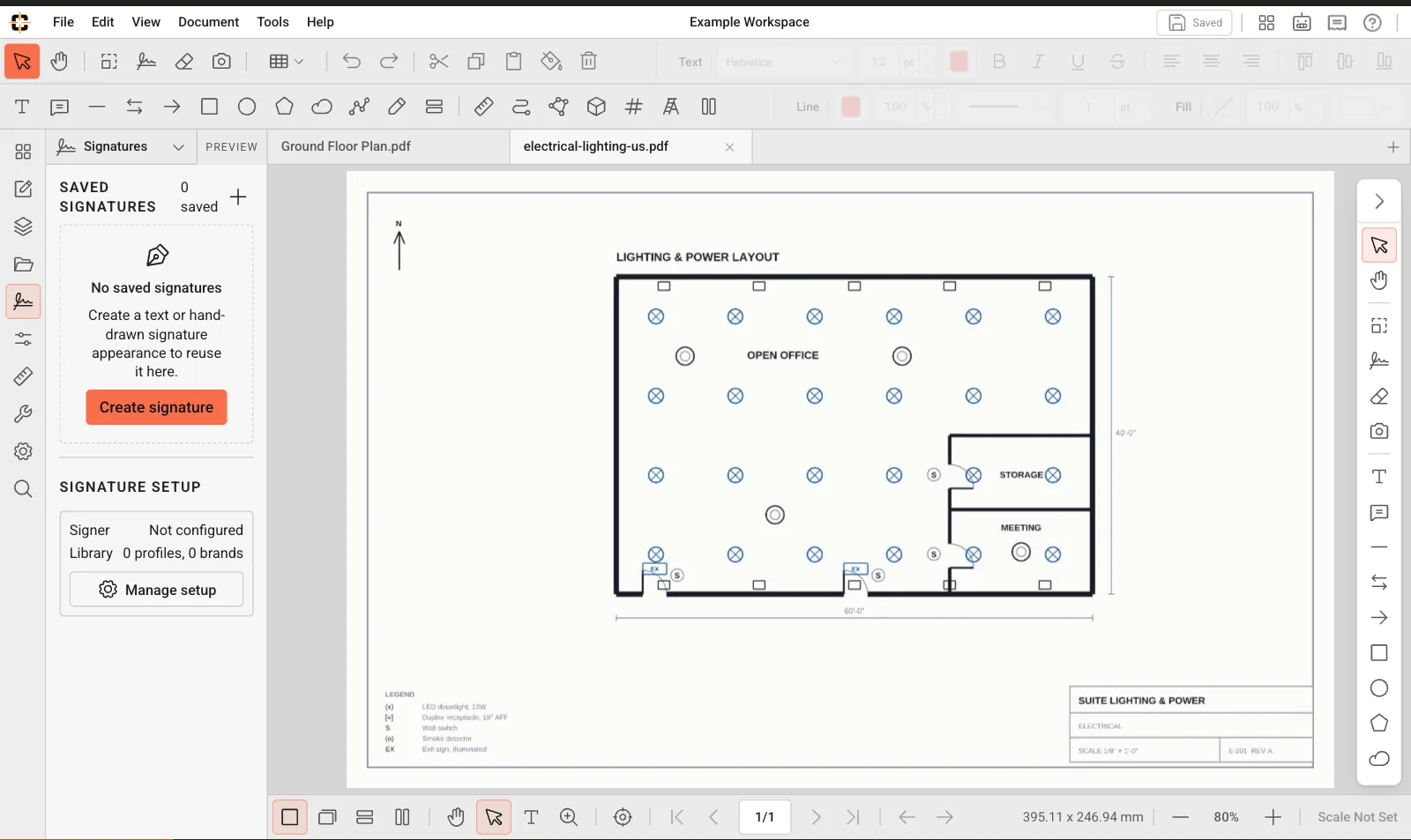The height and width of the screenshot is (840, 1411).
Task: Collapse the right tool strip chevron
Action: click(x=1379, y=202)
